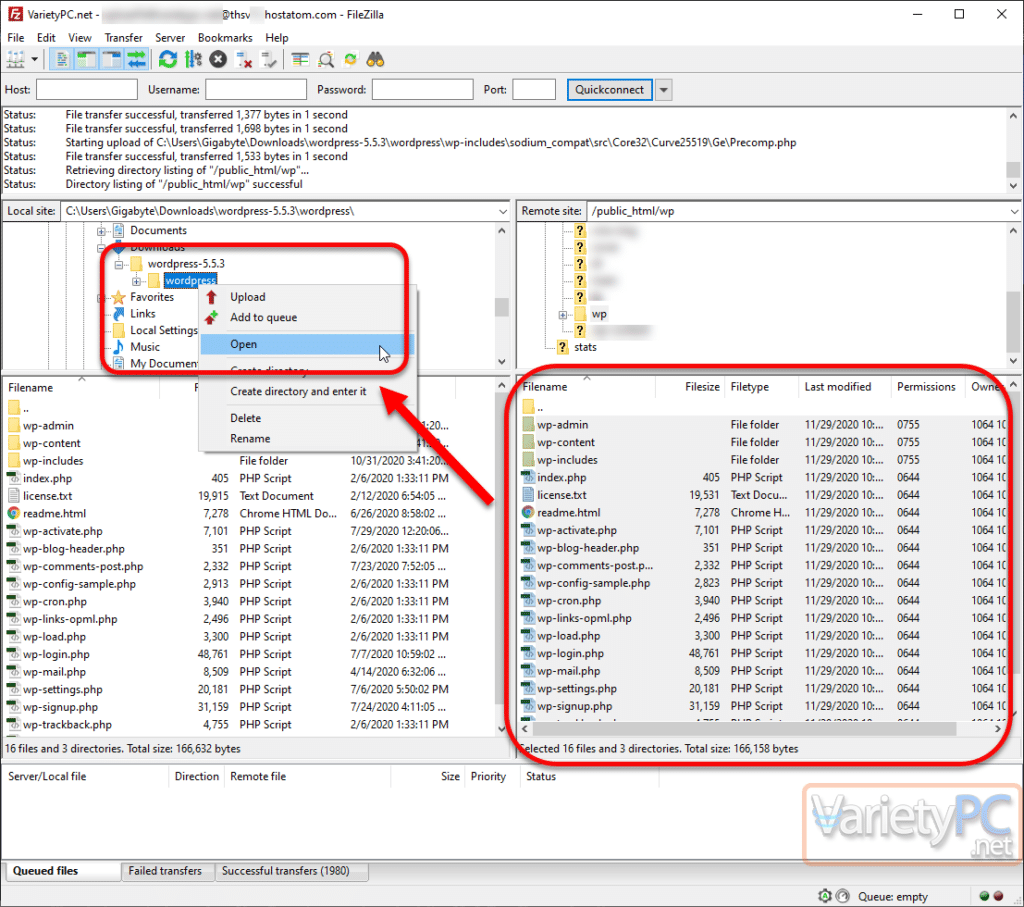Screen dimensions: 1024x907
Task: Select local wp-config-sample.php file
Action: point(79,584)
